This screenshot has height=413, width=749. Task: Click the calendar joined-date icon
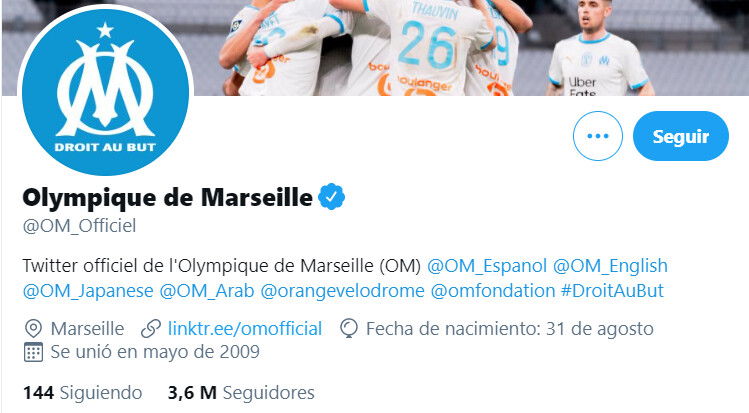(33, 352)
